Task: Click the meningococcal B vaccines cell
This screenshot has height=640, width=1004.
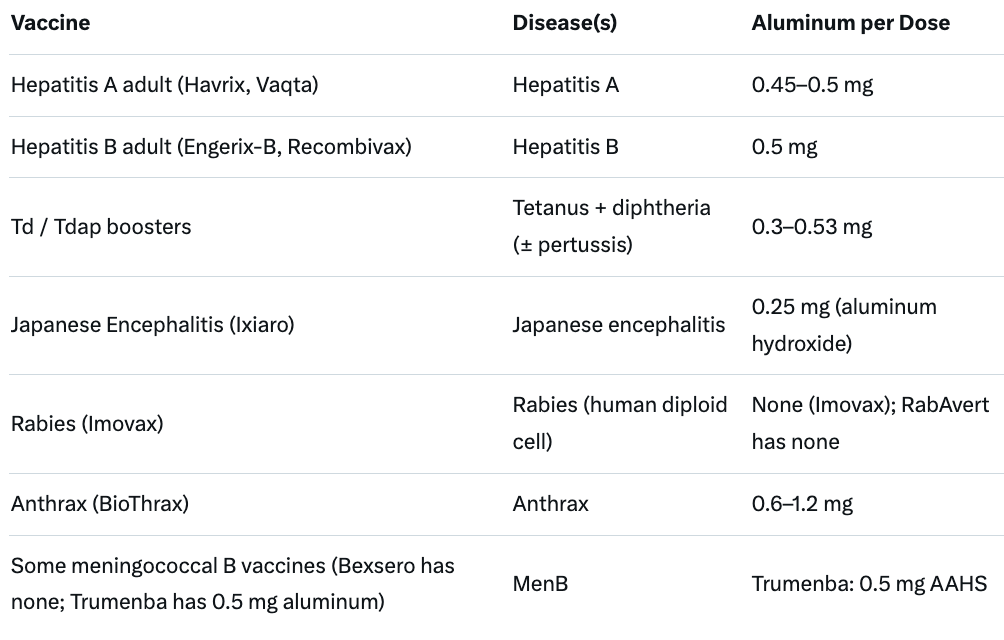Action: point(232,584)
